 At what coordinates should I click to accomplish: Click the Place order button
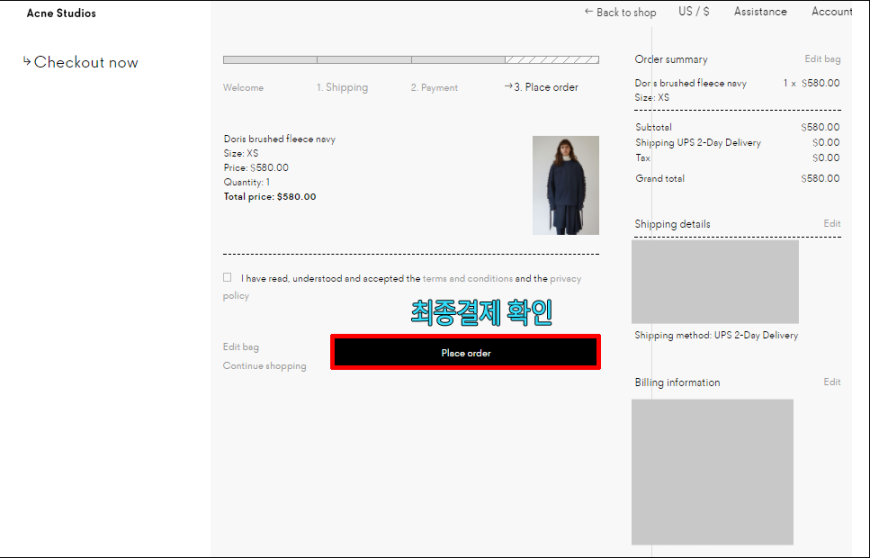(x=466, y=353)
